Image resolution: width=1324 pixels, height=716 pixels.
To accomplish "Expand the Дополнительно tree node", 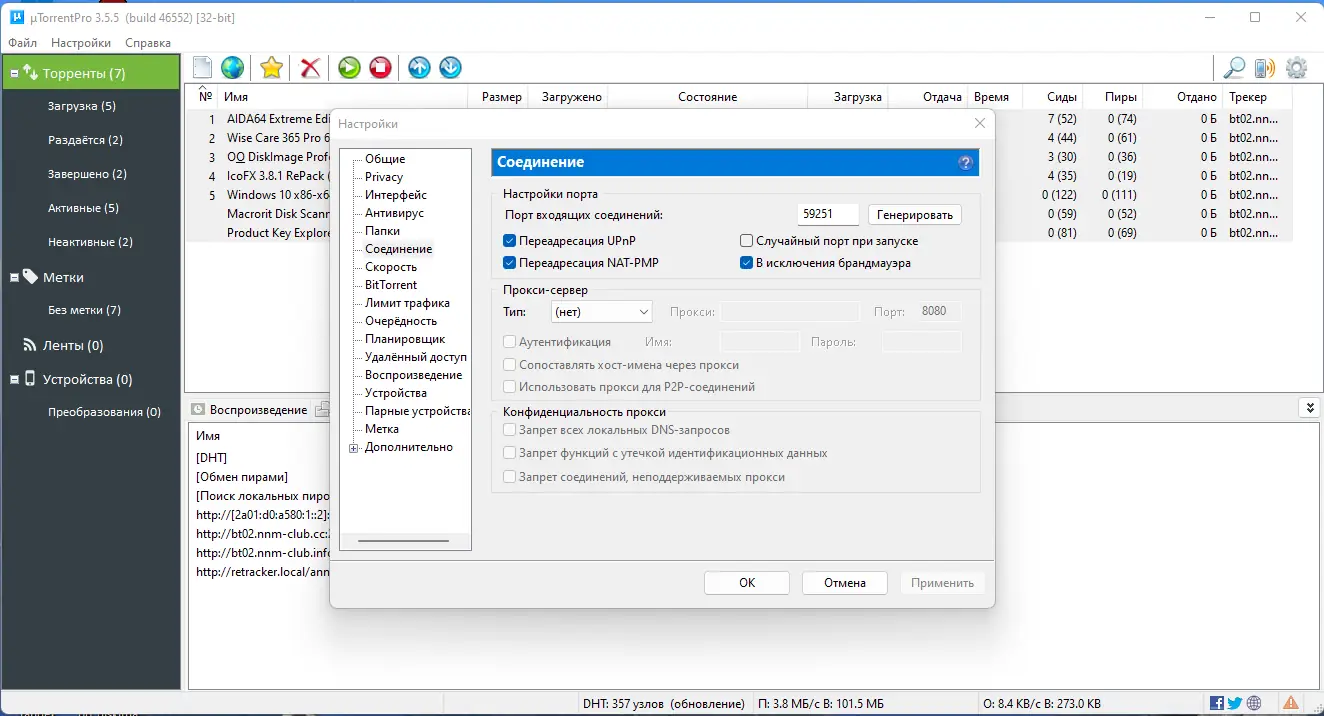I will click(354, 448).
